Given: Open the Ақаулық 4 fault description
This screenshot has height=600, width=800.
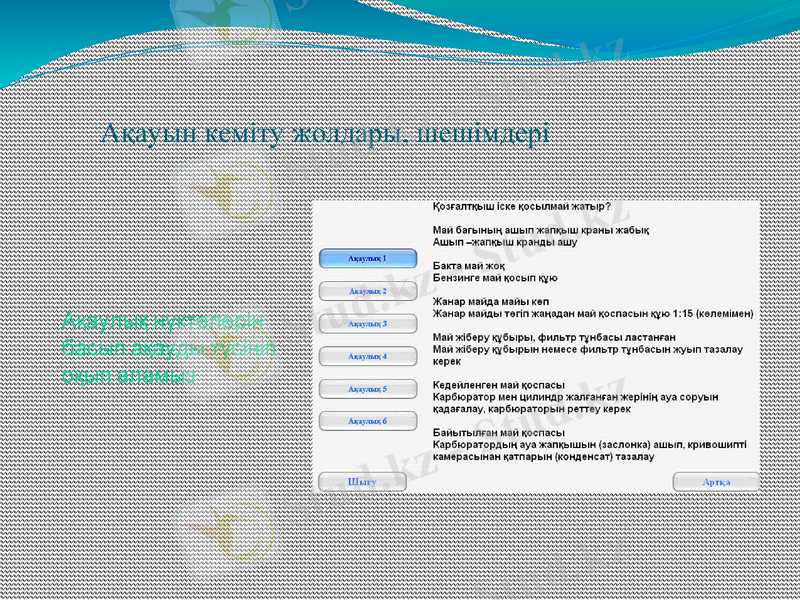Looking at the screenshot, I should coord(368,357).
